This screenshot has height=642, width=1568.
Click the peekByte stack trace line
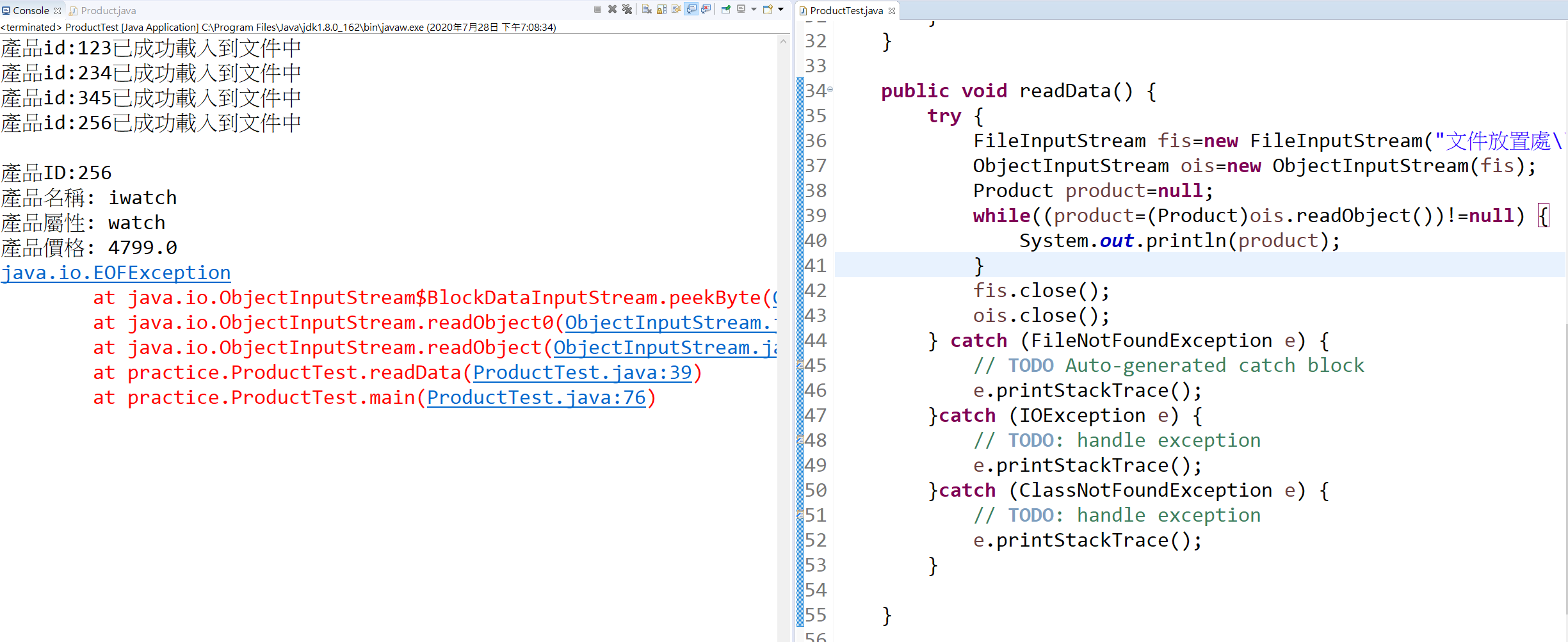[x=435, y=298]
